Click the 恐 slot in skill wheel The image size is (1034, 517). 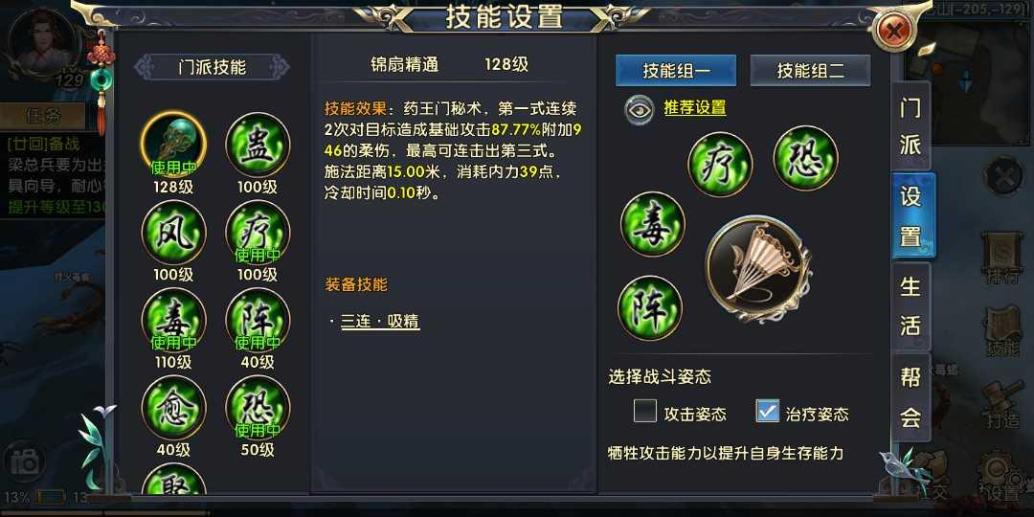click(806, 158)
